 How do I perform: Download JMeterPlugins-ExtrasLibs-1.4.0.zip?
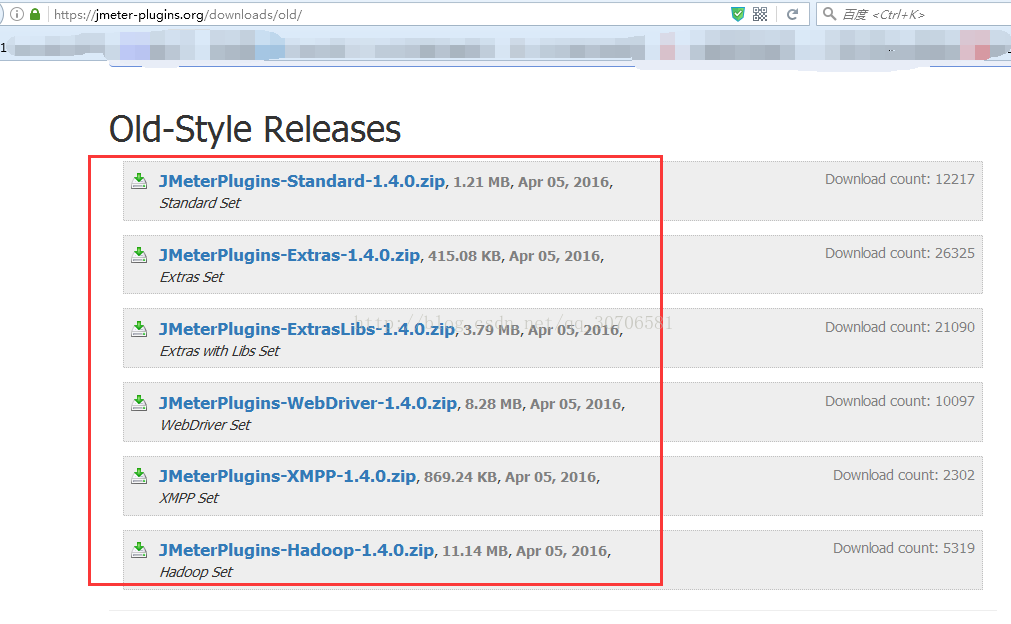pyautogui.click(x=307, y=329)
